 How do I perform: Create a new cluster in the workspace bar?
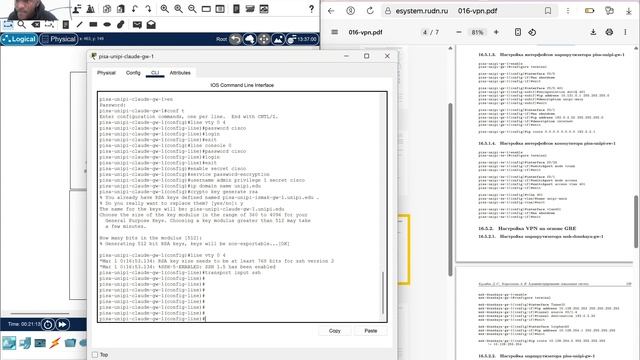250,39
